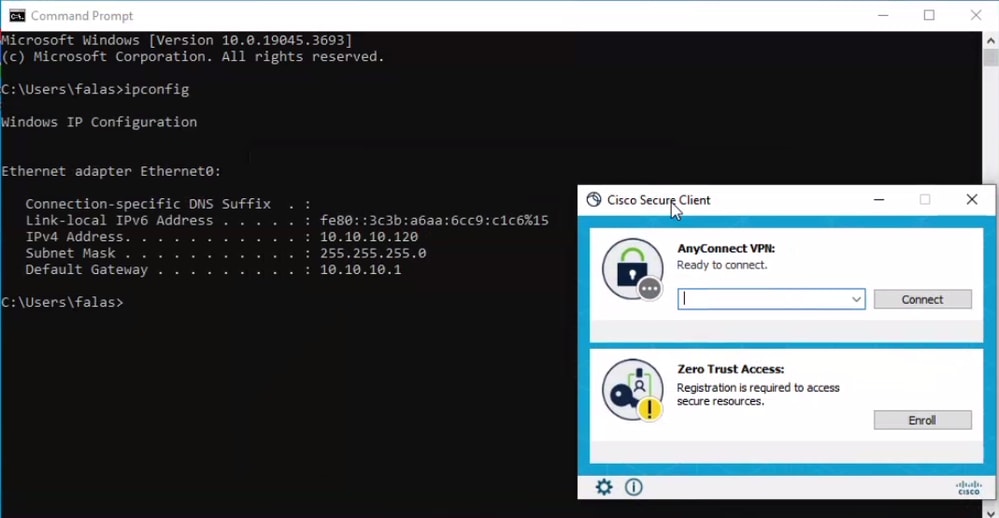Click the Microsoft Corporation copyright line

(x=192, y=57)
